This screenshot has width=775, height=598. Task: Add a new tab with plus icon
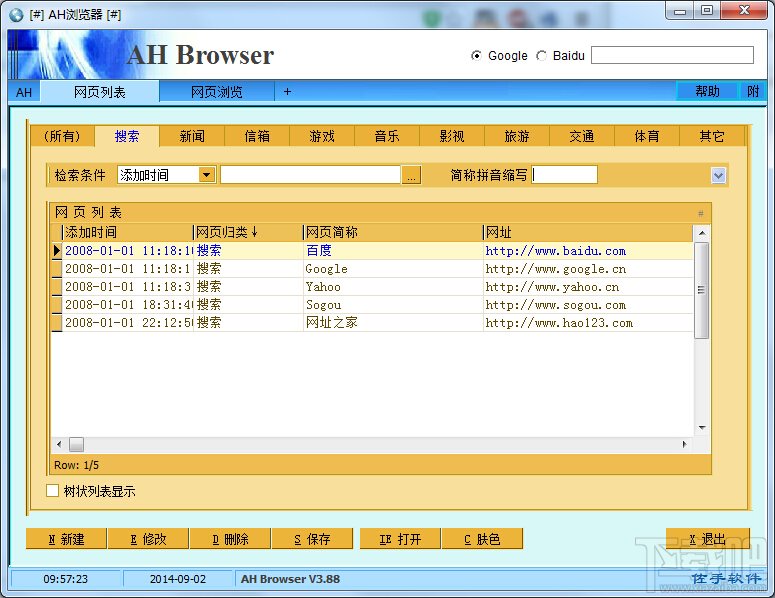pos(287,92)
